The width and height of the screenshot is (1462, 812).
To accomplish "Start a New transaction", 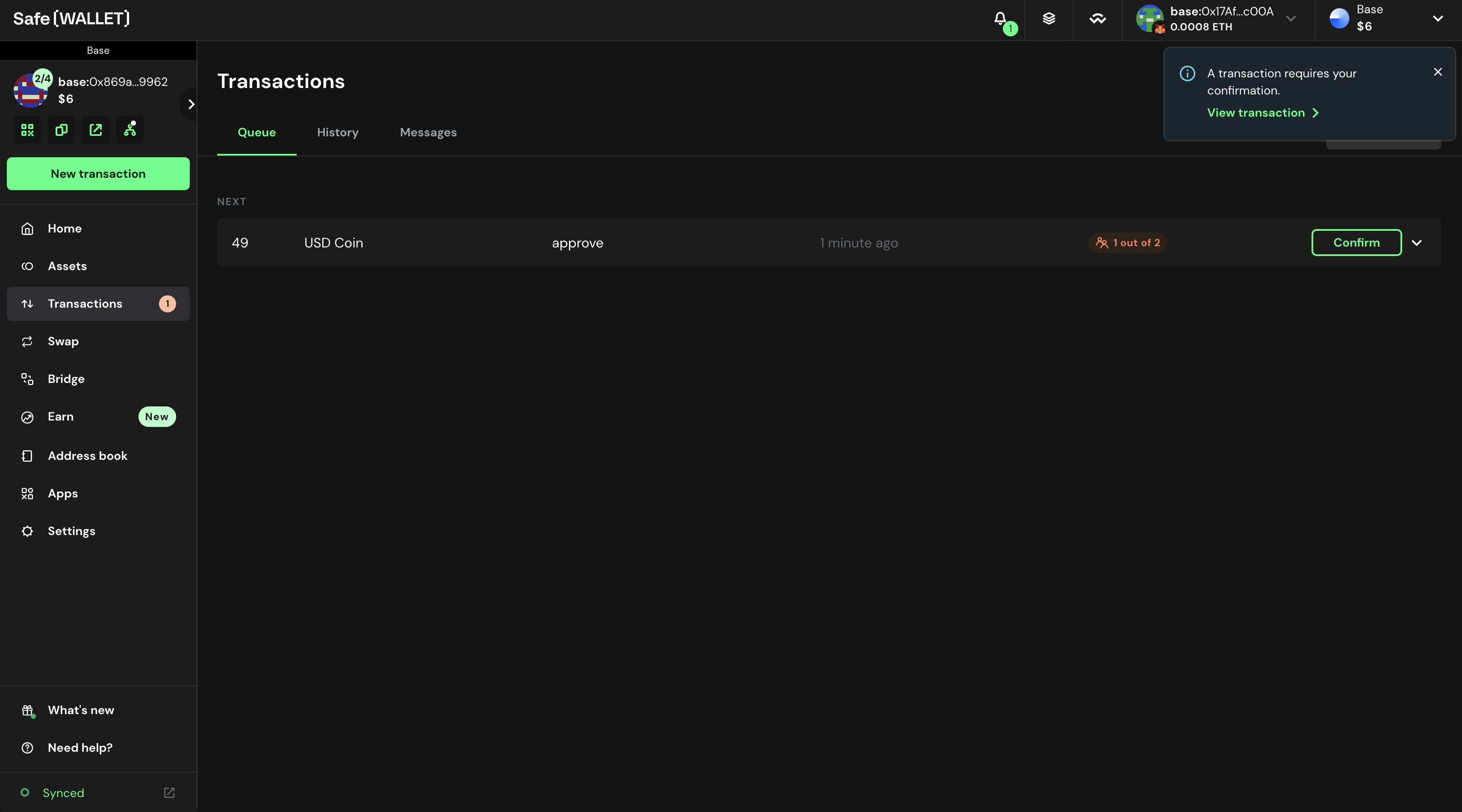I will (98, 174).
